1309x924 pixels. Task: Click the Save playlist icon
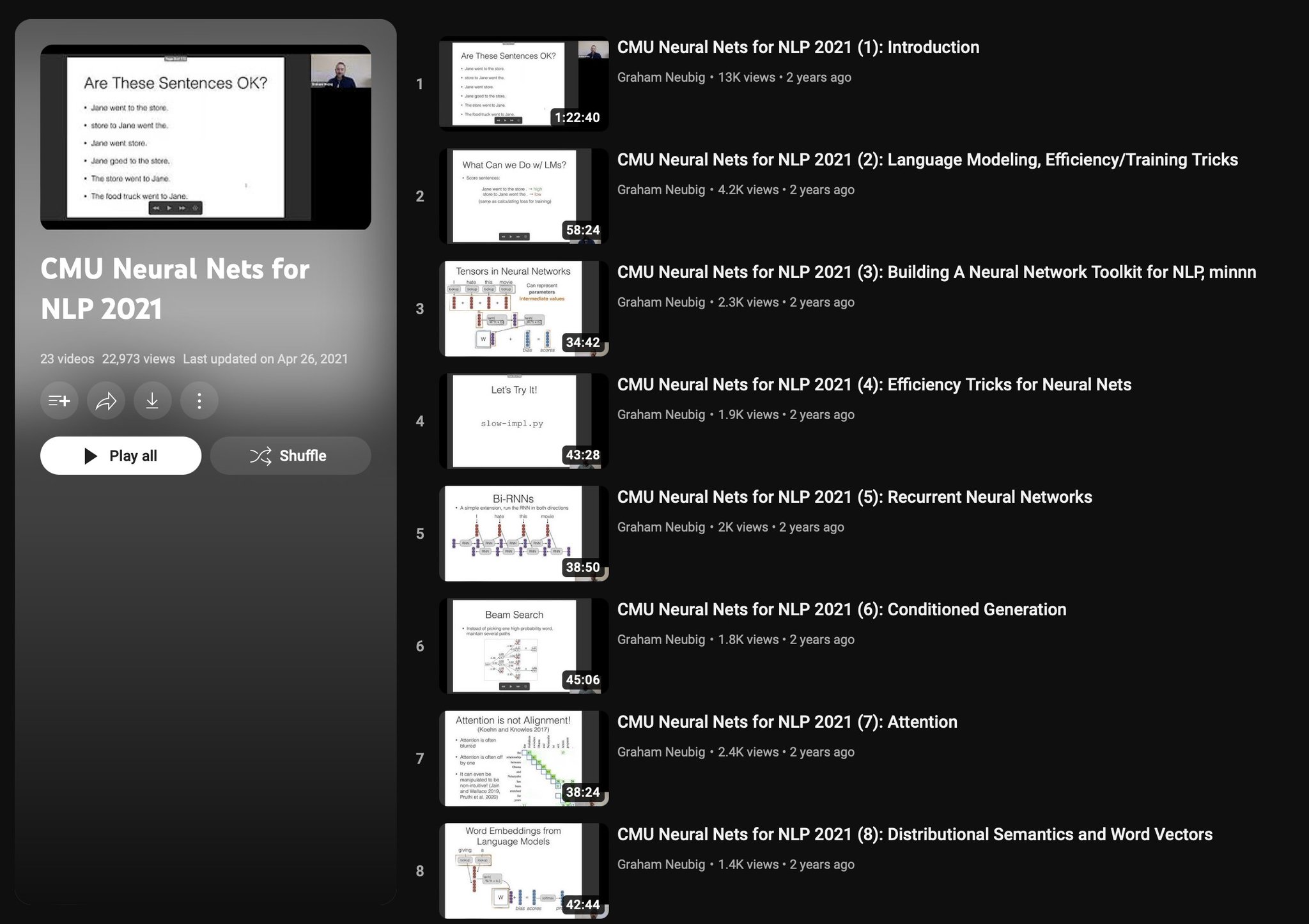[x=59, y=401]
